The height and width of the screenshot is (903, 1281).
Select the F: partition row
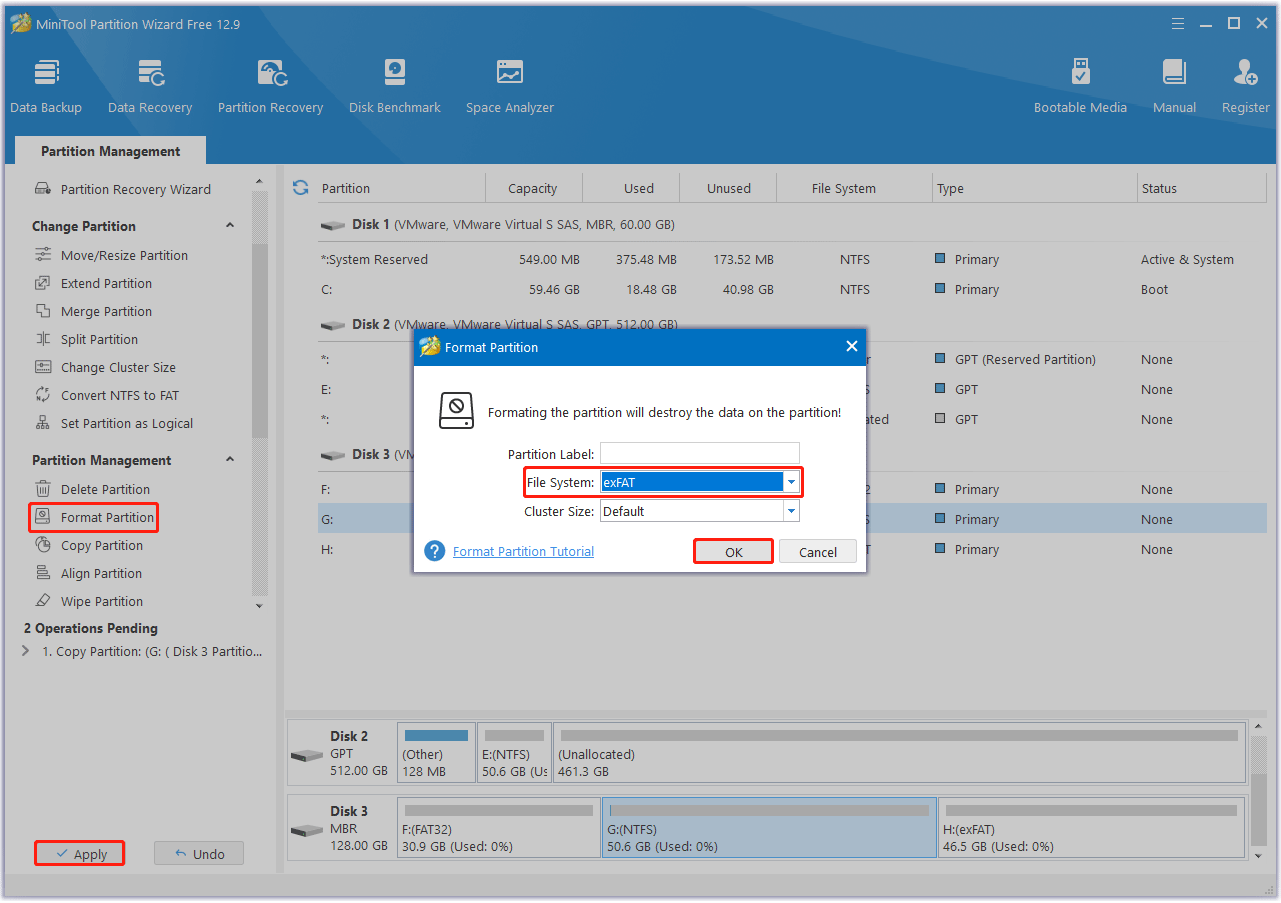(x=792, y=489)
